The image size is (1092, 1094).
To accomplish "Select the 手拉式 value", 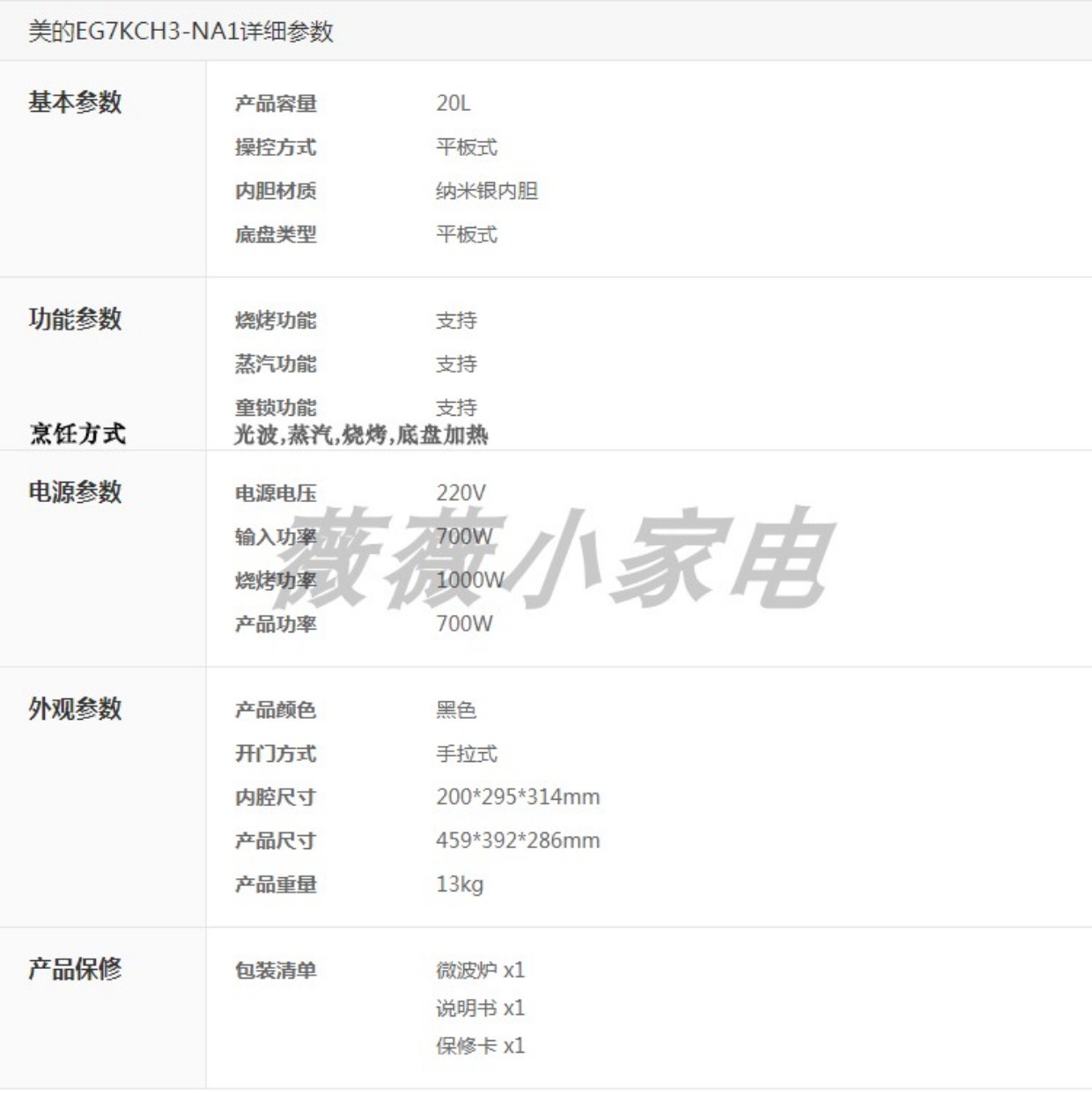I will pyautogui.click(x=467, y=754).
